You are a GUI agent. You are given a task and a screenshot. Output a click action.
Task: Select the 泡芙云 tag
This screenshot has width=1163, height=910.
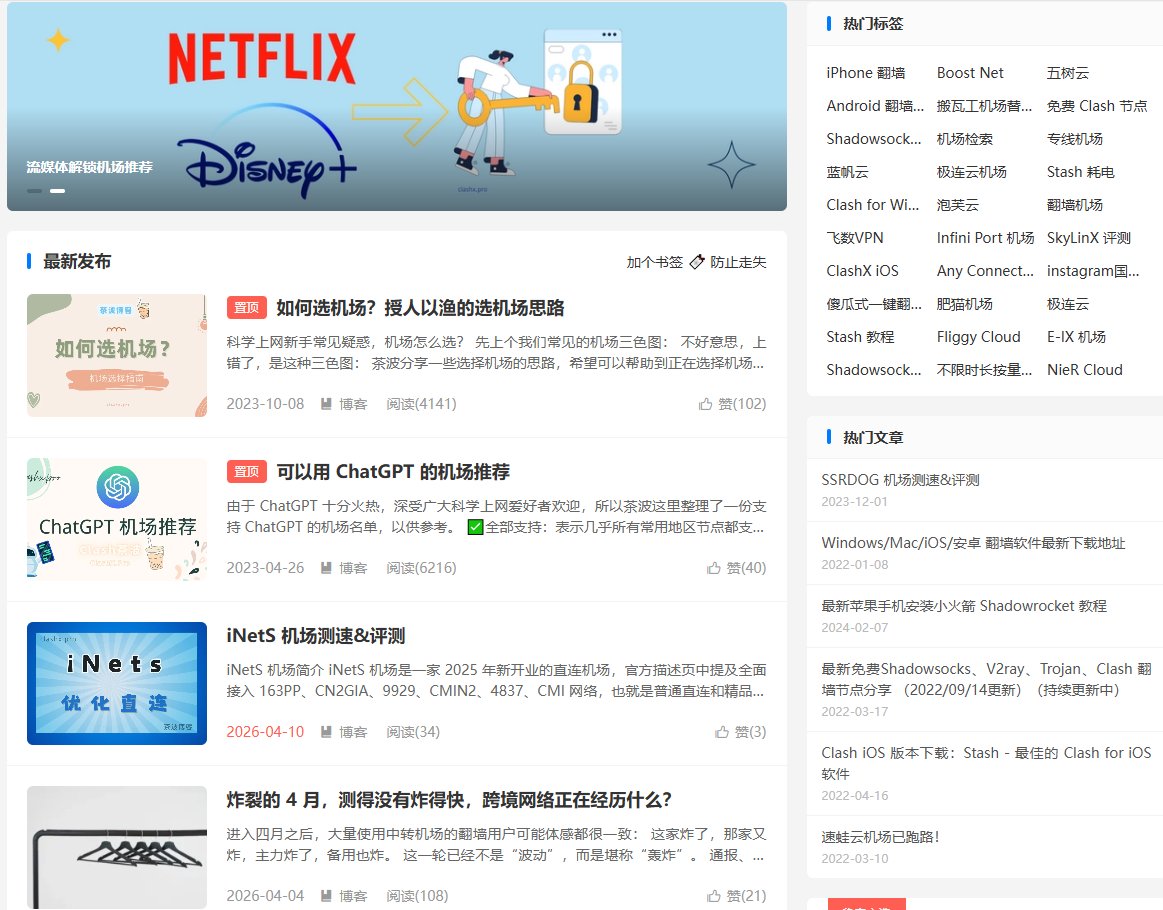pos(958,205)
